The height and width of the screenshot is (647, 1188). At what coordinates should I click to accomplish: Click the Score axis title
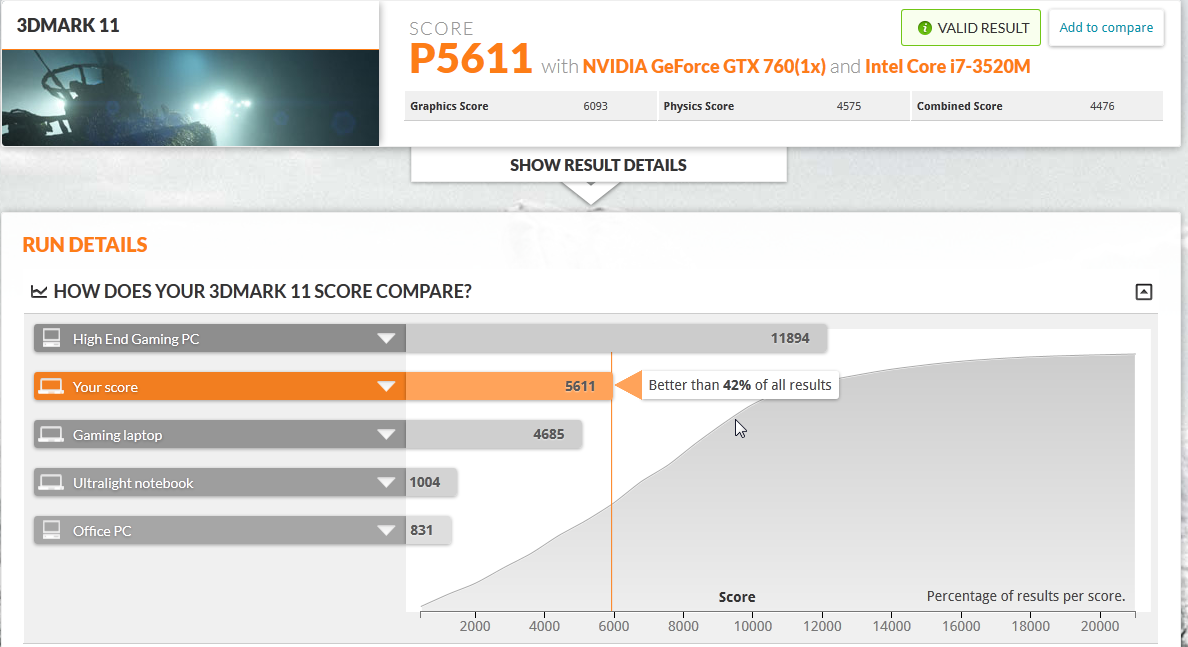point(737,597)
